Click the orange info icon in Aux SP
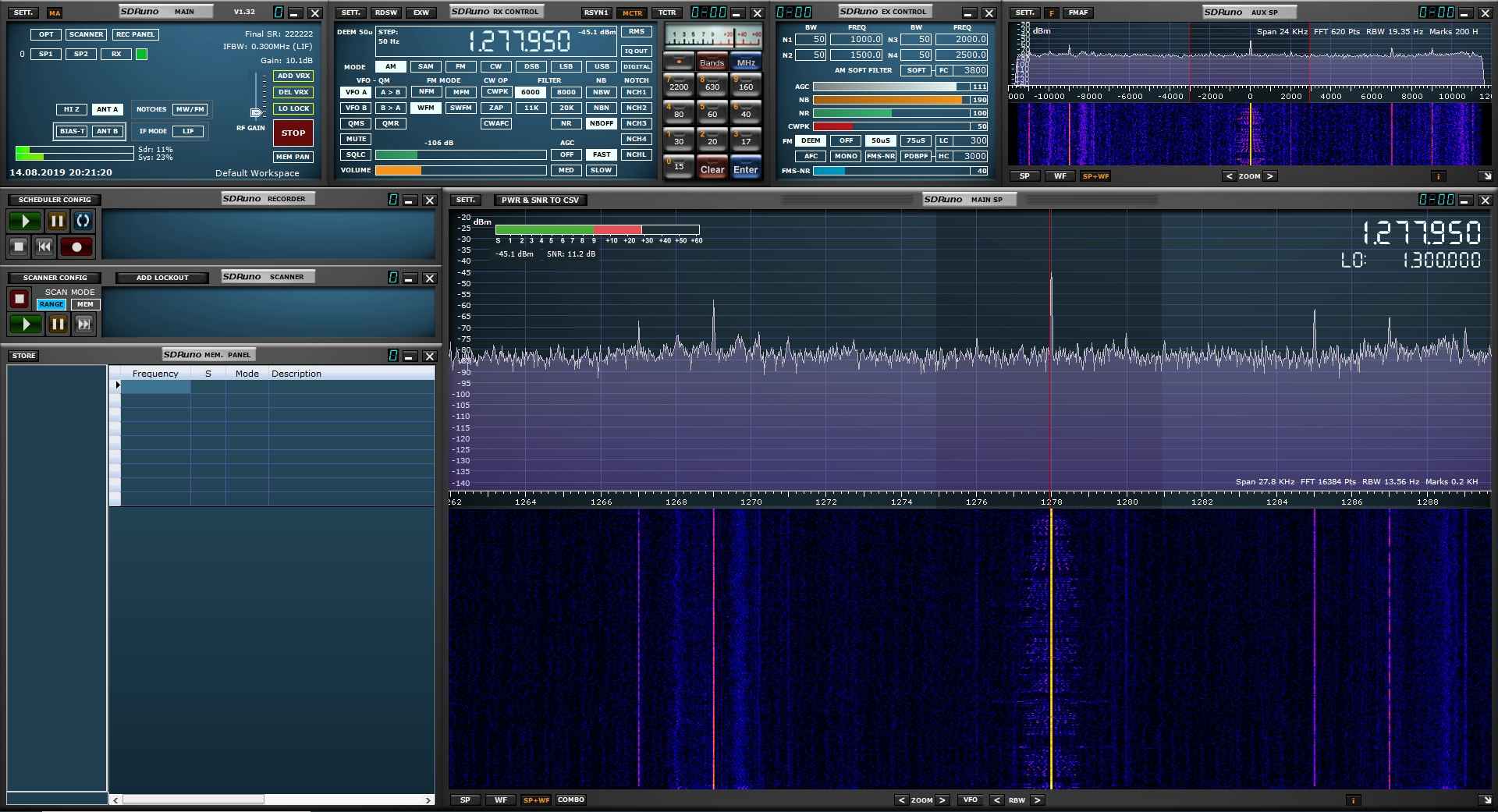The image size is (1498, 812). (x=1438, y=176)
